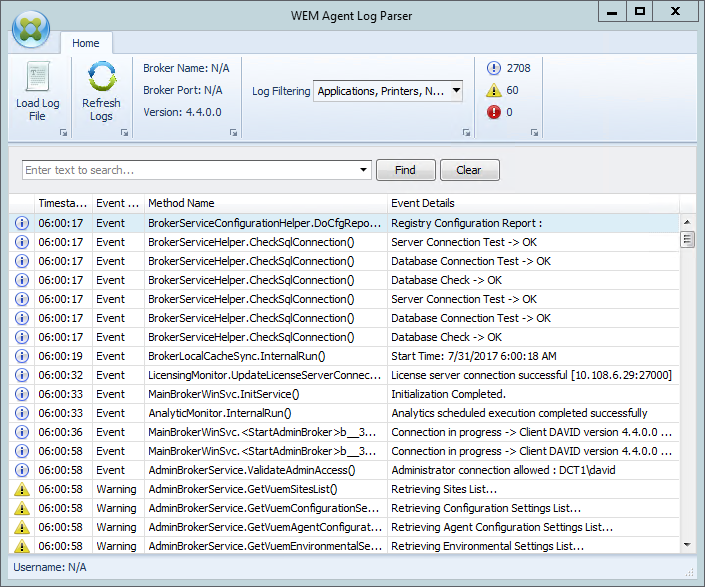
Task: Click info icon of Registry Configuration Report row
Action: click(22, 223)
